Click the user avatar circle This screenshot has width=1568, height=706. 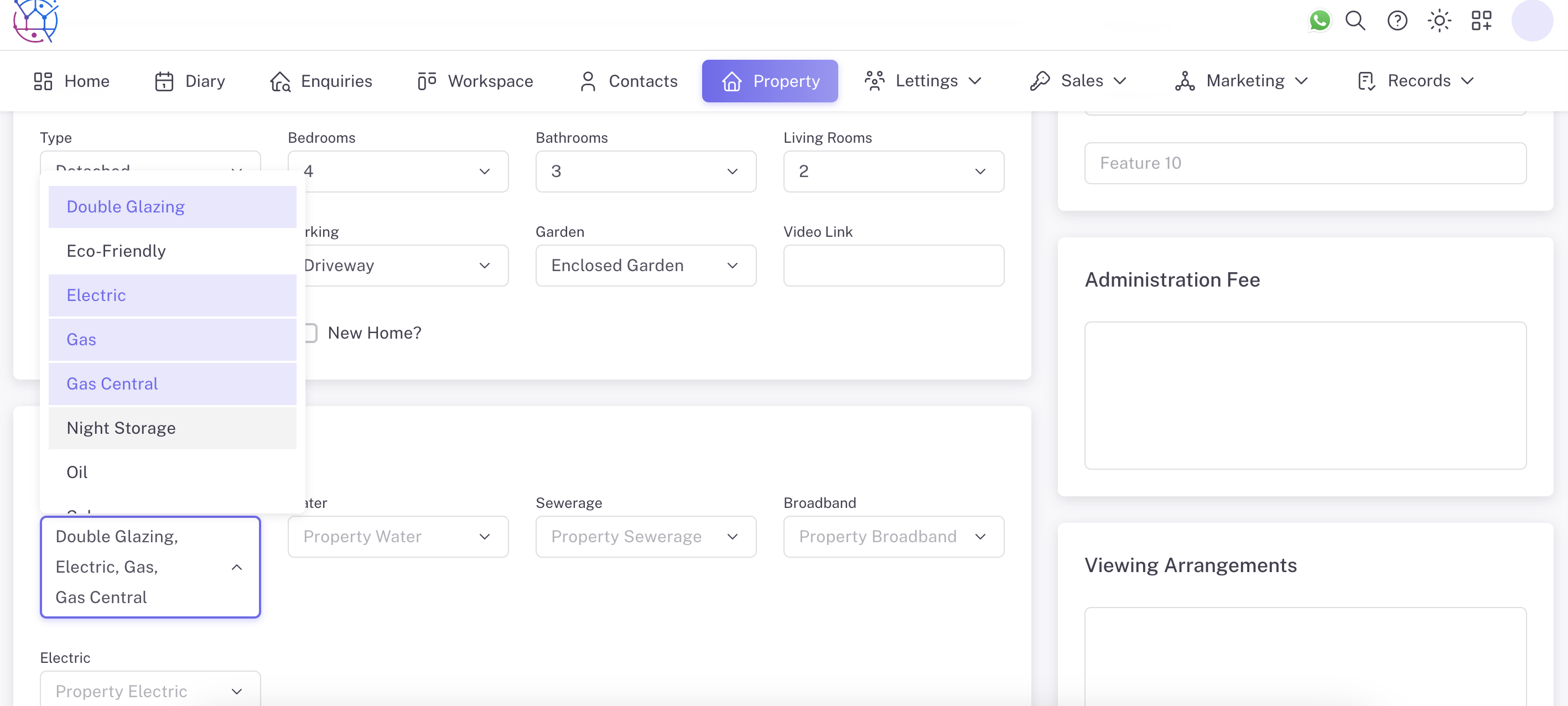tap(1531, 20)
